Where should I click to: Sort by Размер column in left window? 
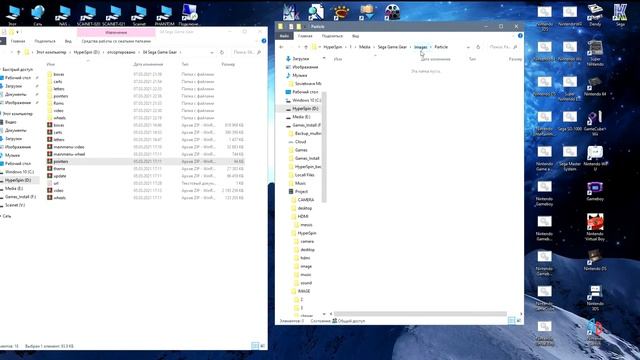click(228, 64)
